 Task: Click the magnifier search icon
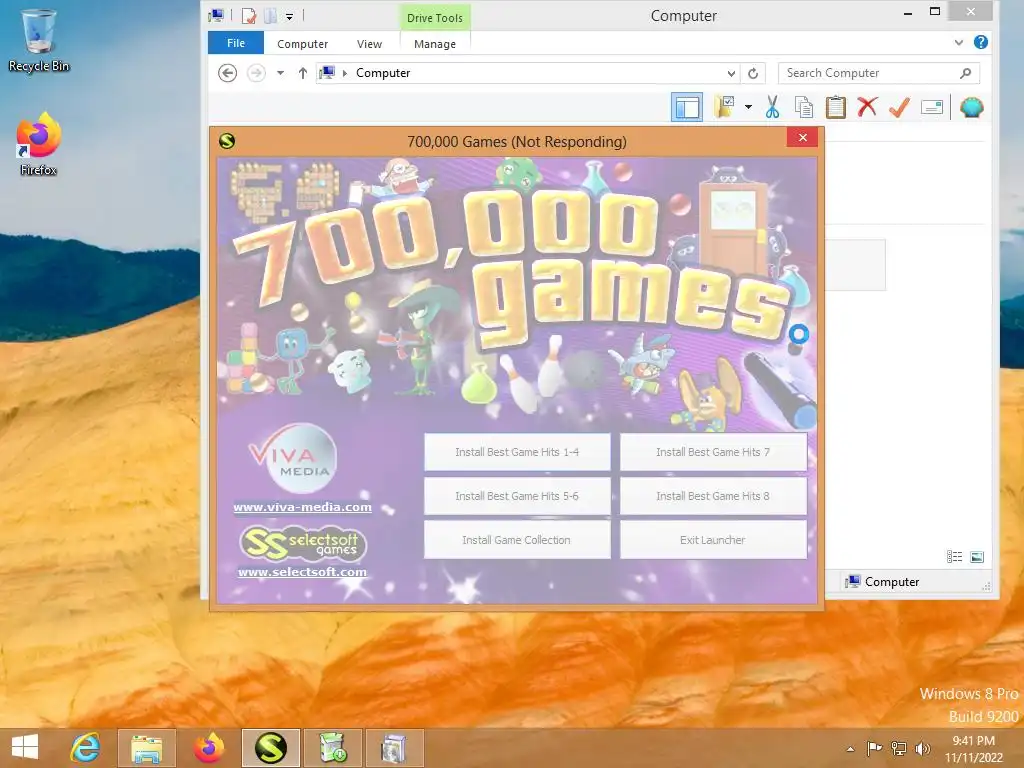tap(966, 73)
